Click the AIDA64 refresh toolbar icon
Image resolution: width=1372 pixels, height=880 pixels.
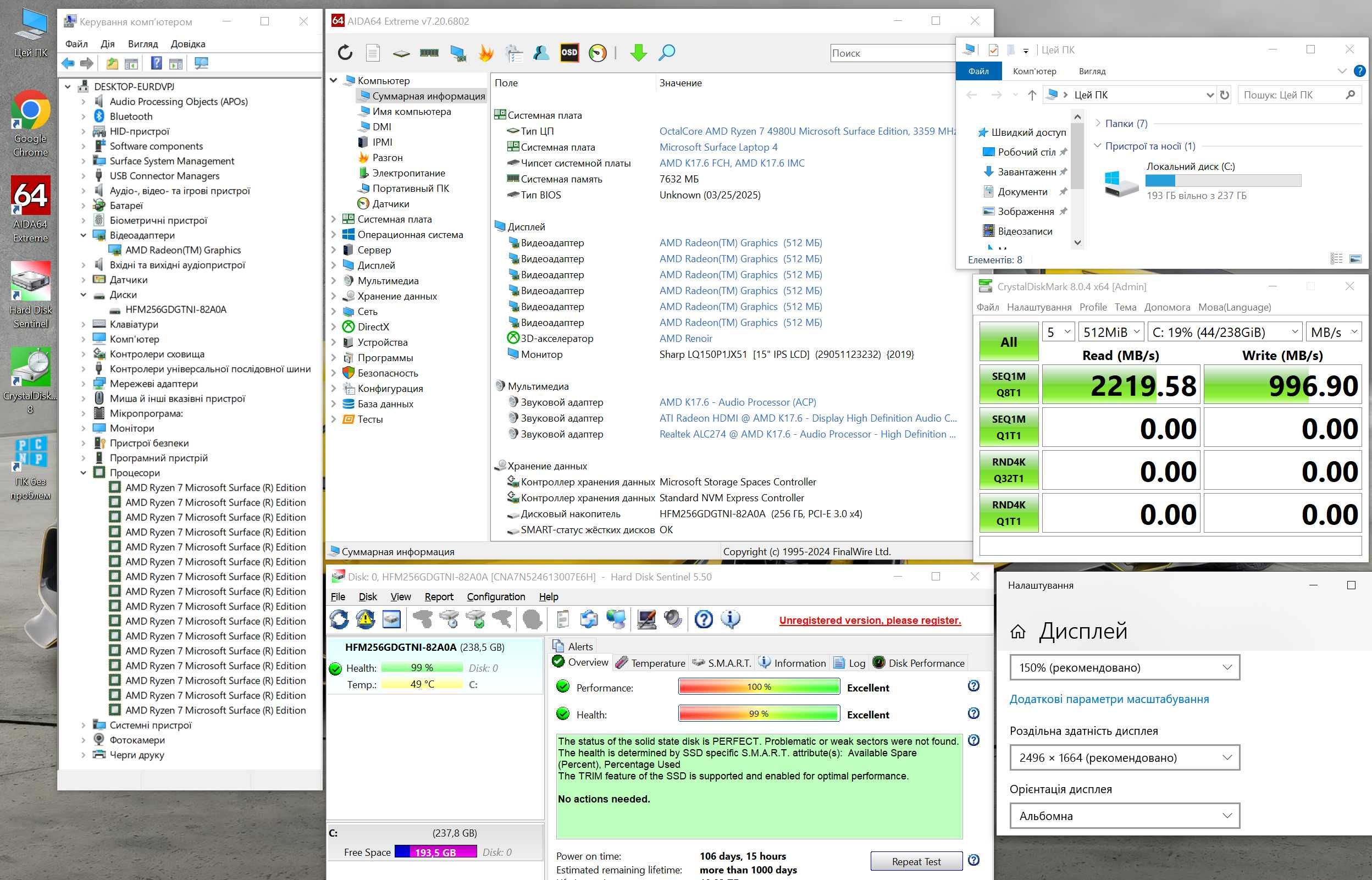click(345, 53)
